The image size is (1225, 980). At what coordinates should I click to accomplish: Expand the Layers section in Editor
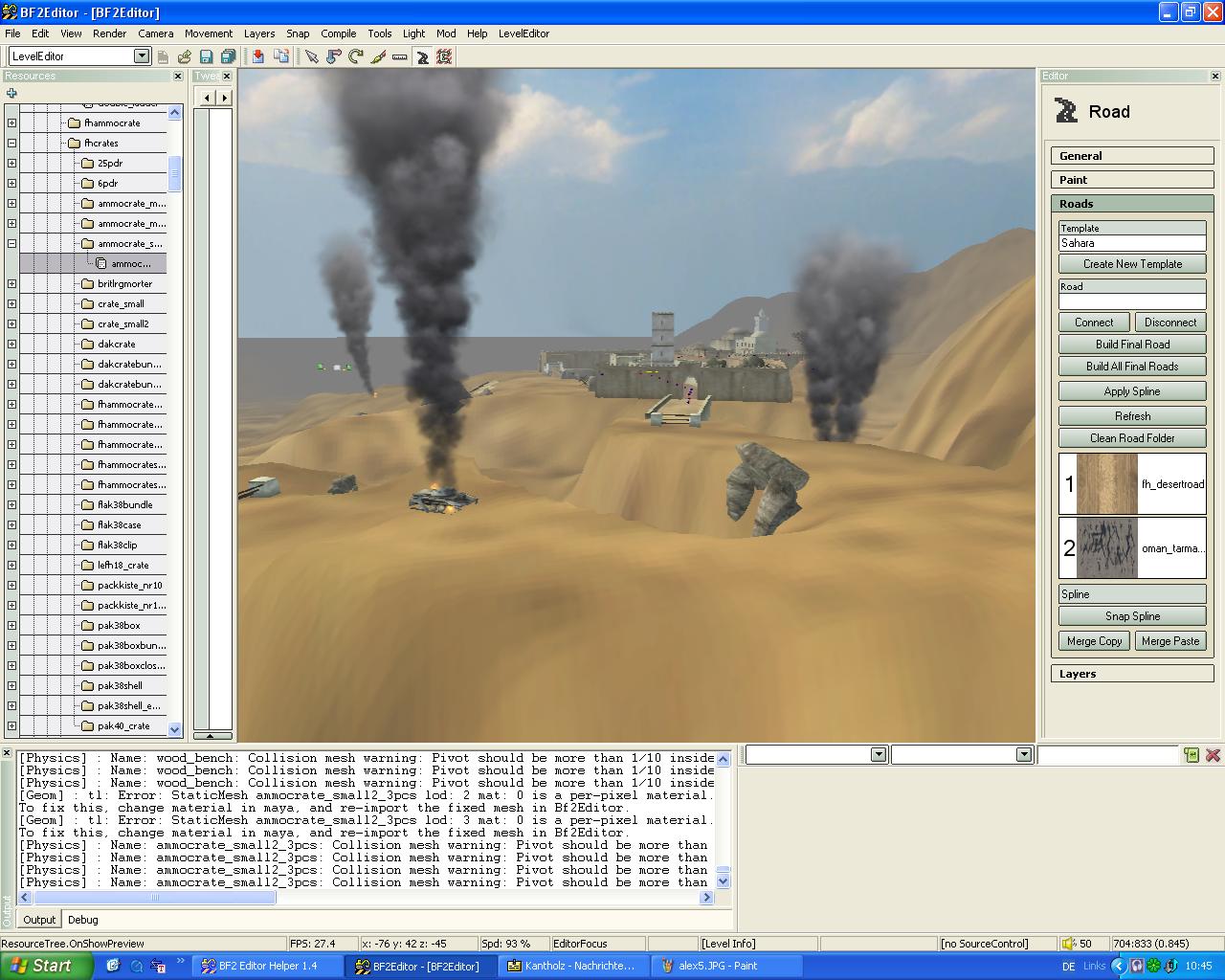(x=1132, y=674)
